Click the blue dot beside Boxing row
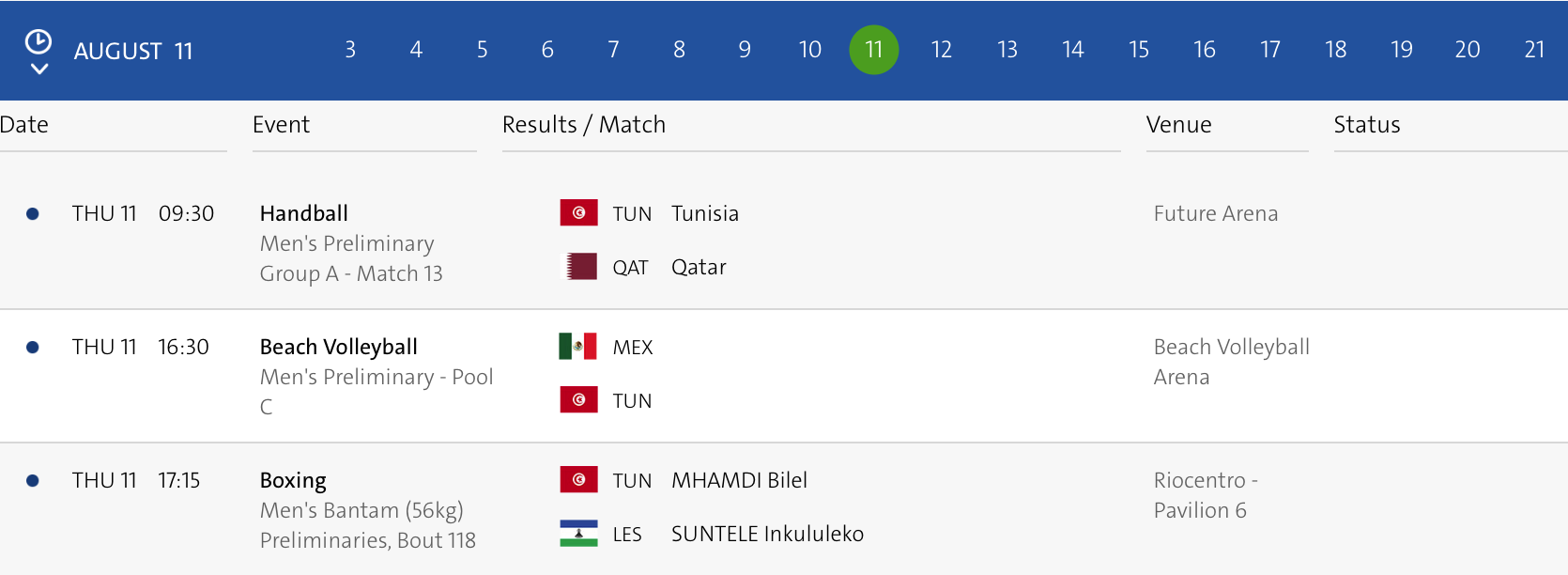The image size is (1568, 575). click(x=33, y=481)
